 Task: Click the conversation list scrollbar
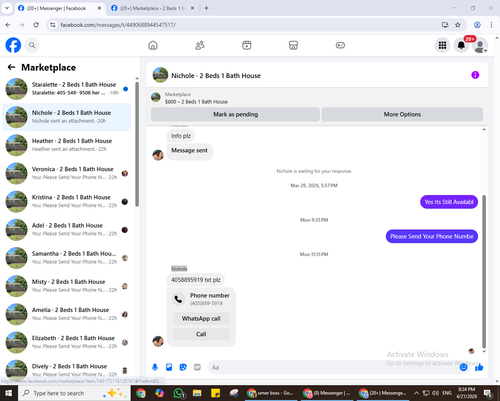click(137, 144)
